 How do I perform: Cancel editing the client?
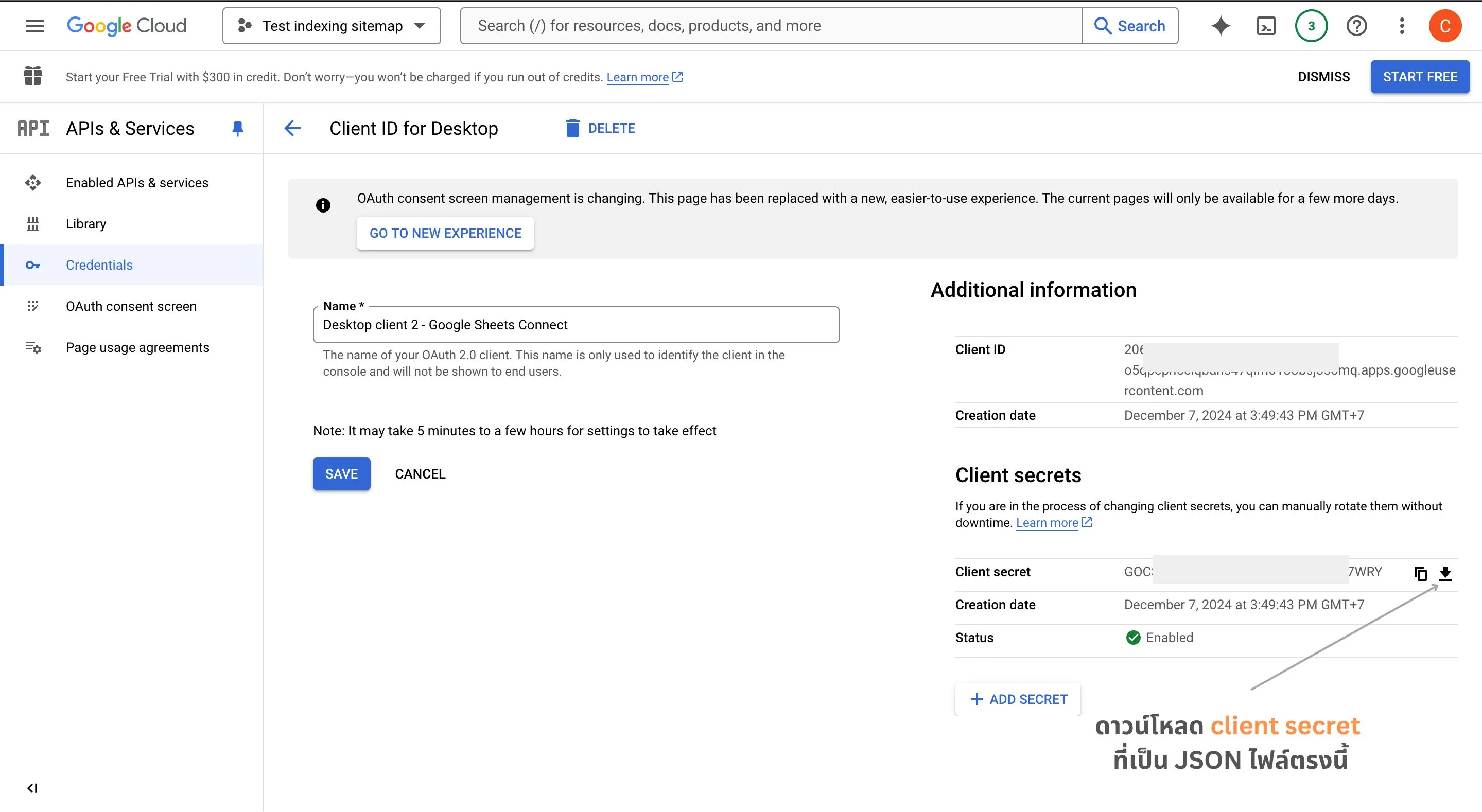(420, 474)
